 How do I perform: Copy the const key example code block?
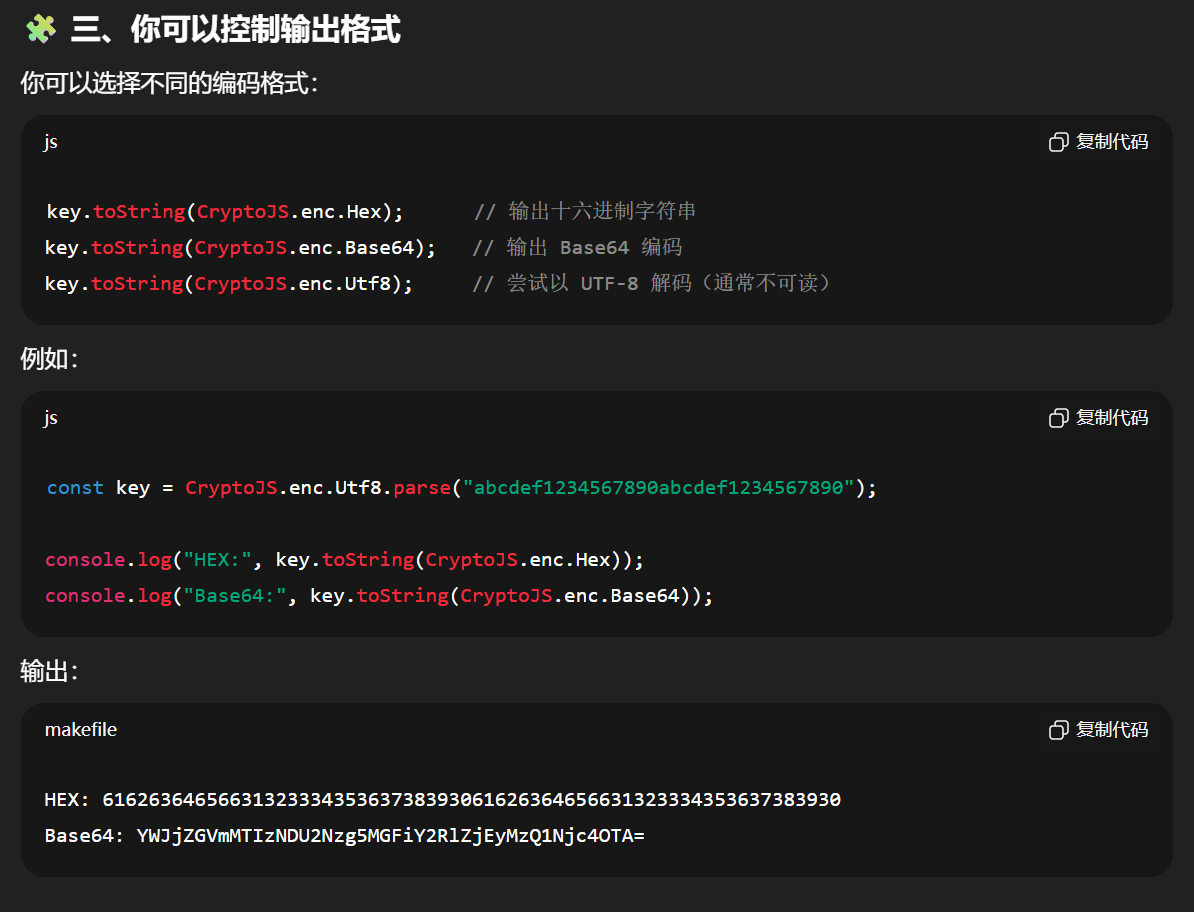(x=1098, y=418)
